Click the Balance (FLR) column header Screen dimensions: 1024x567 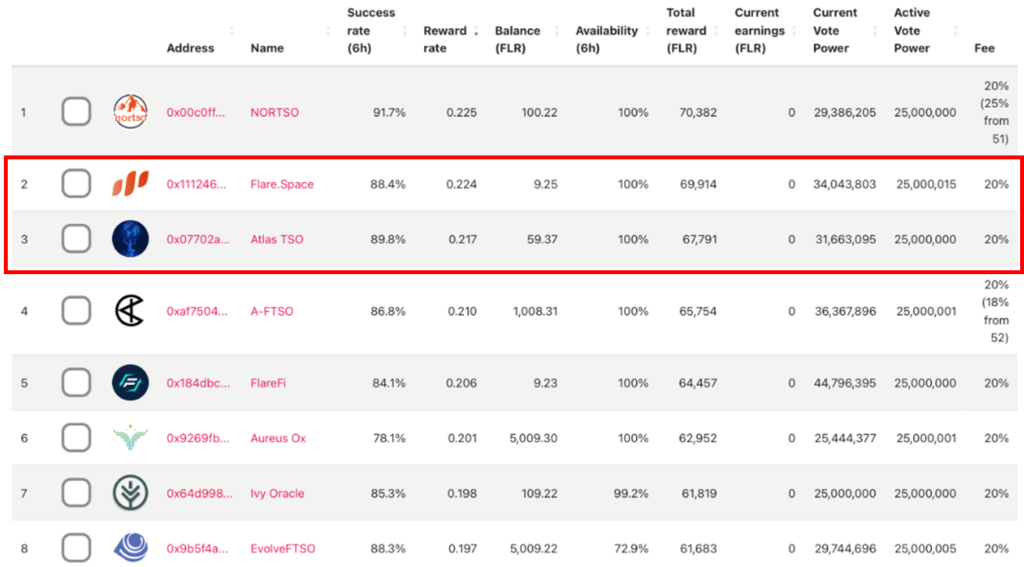[x=517, y=39]
